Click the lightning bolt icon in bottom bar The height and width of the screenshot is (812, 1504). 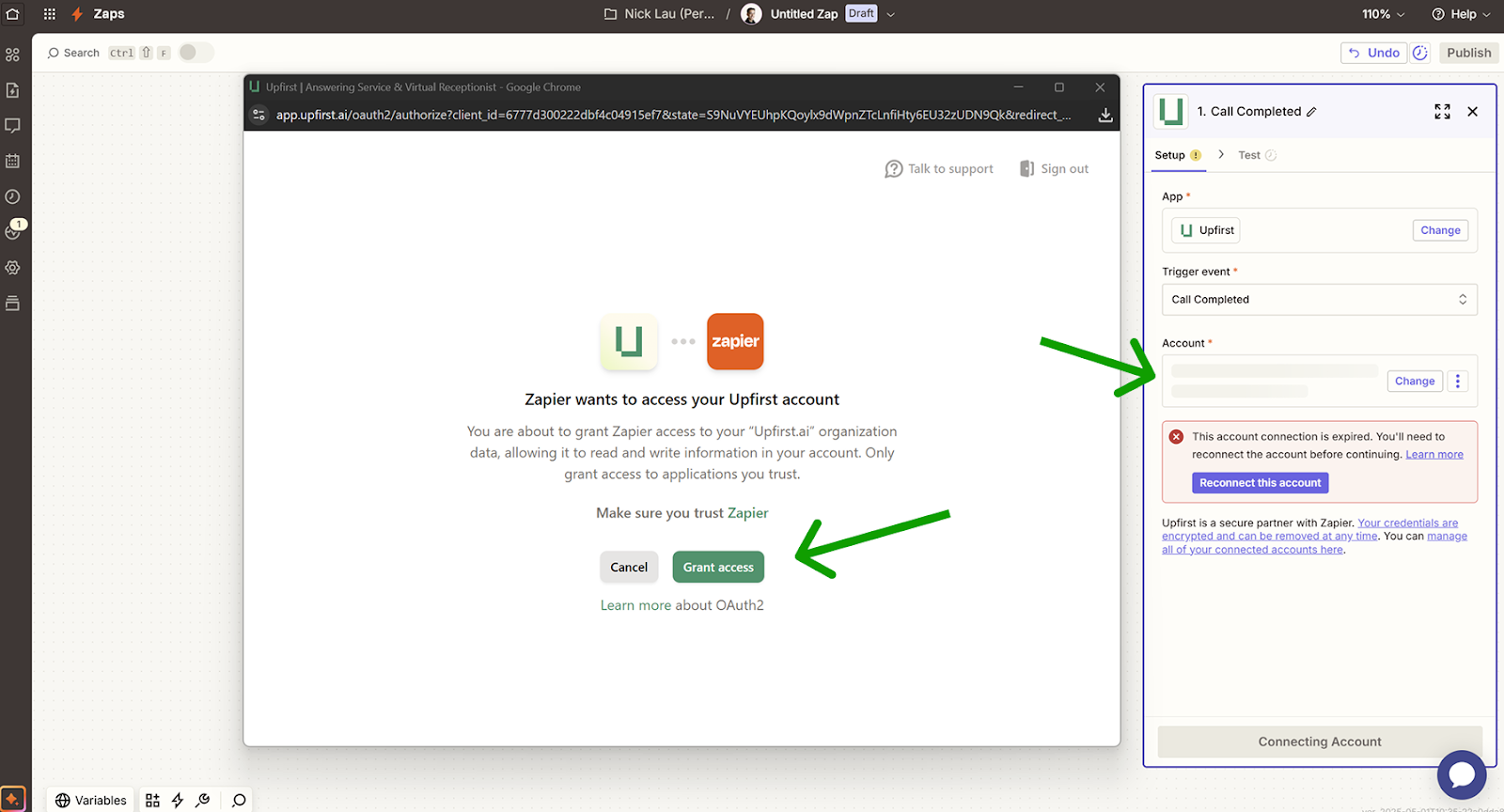177,801
